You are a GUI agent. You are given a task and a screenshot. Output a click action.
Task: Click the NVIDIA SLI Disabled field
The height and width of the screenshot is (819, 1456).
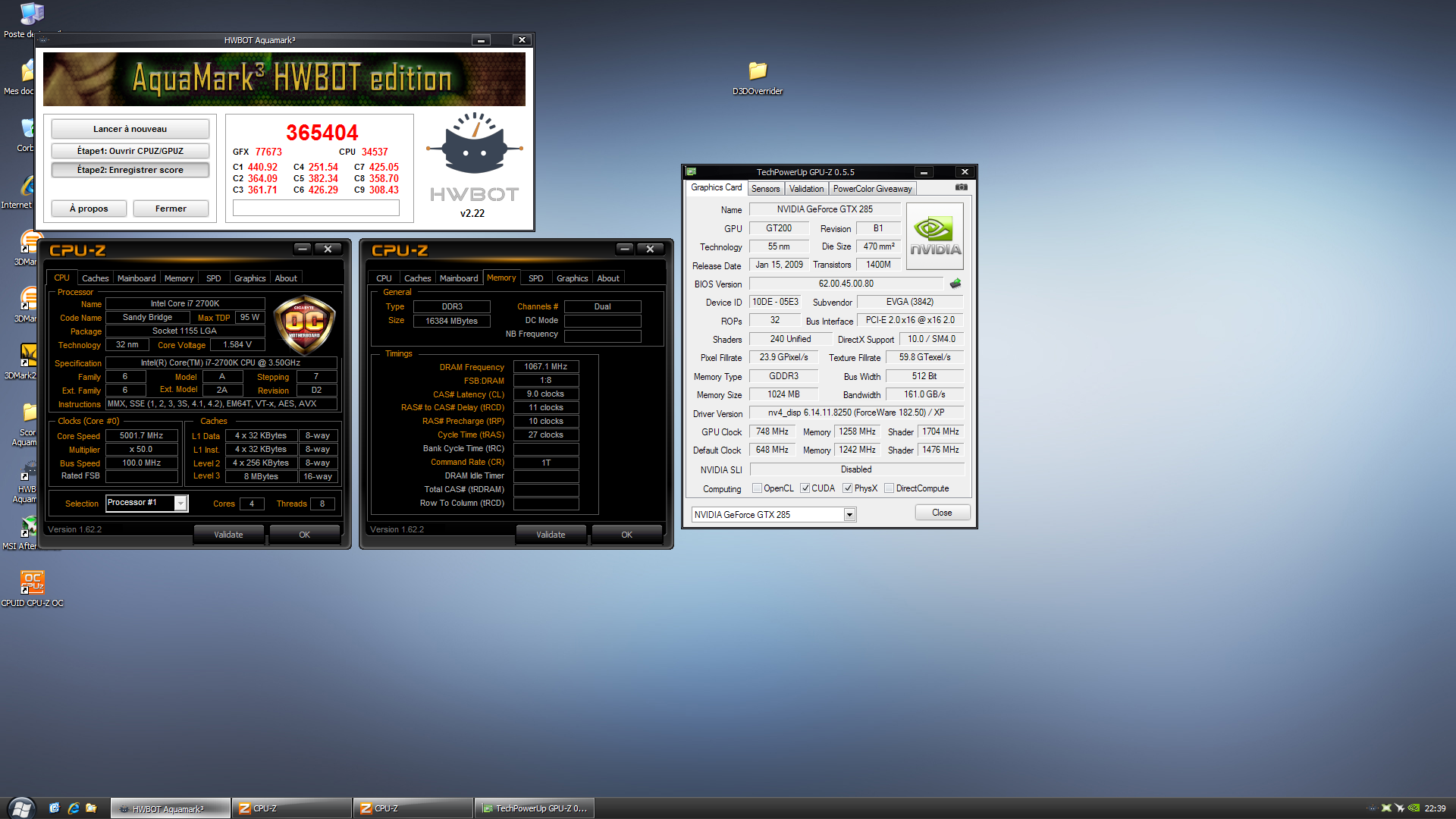point(856,469)
